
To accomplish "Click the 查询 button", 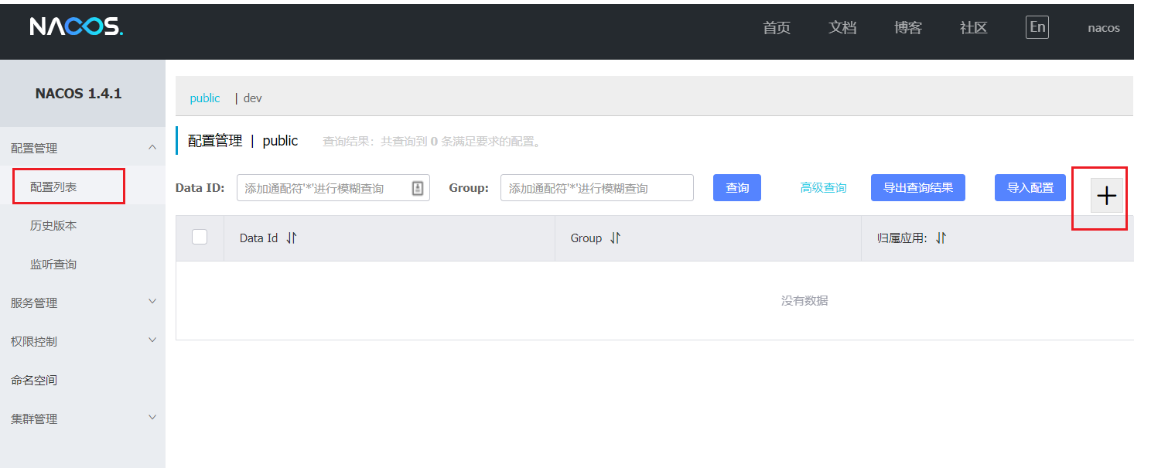I will (737, 188).
